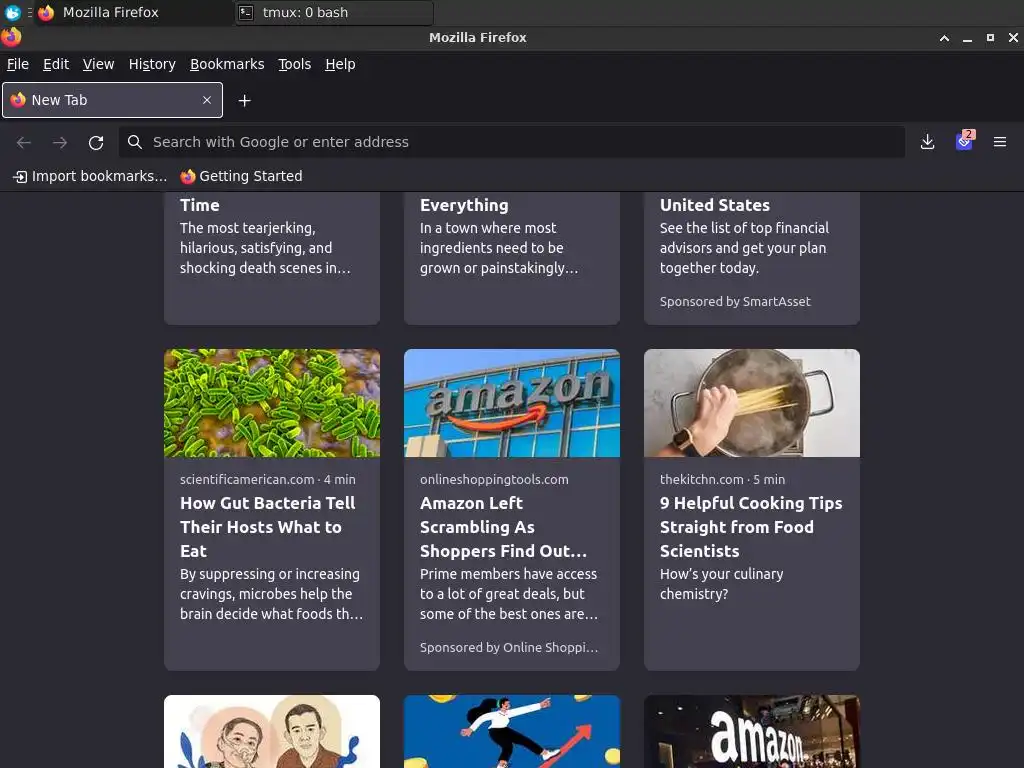Viewport: 1024px width, 768px height.
Task: Click the card title ending in Time
Action: 200,205
